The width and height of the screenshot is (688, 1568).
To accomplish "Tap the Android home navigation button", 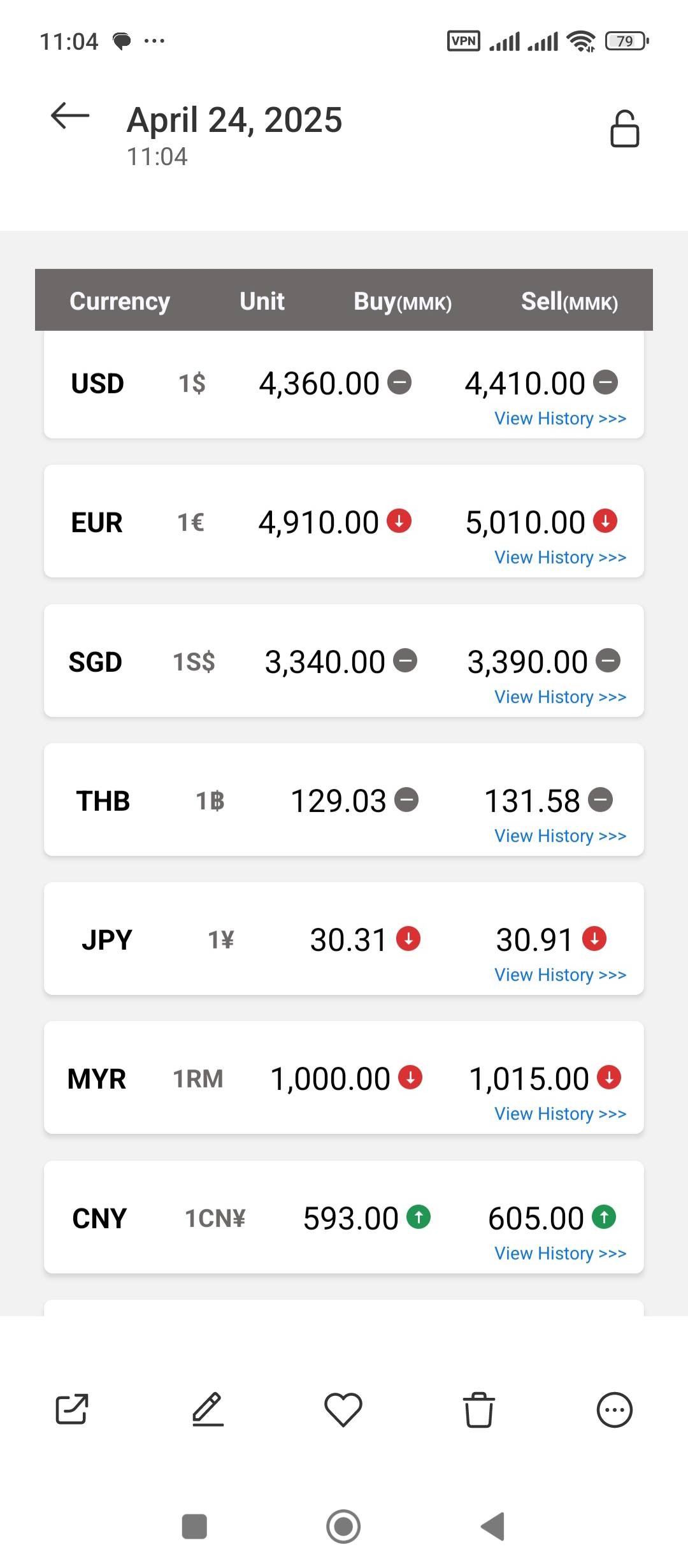I will (343, 1527).
